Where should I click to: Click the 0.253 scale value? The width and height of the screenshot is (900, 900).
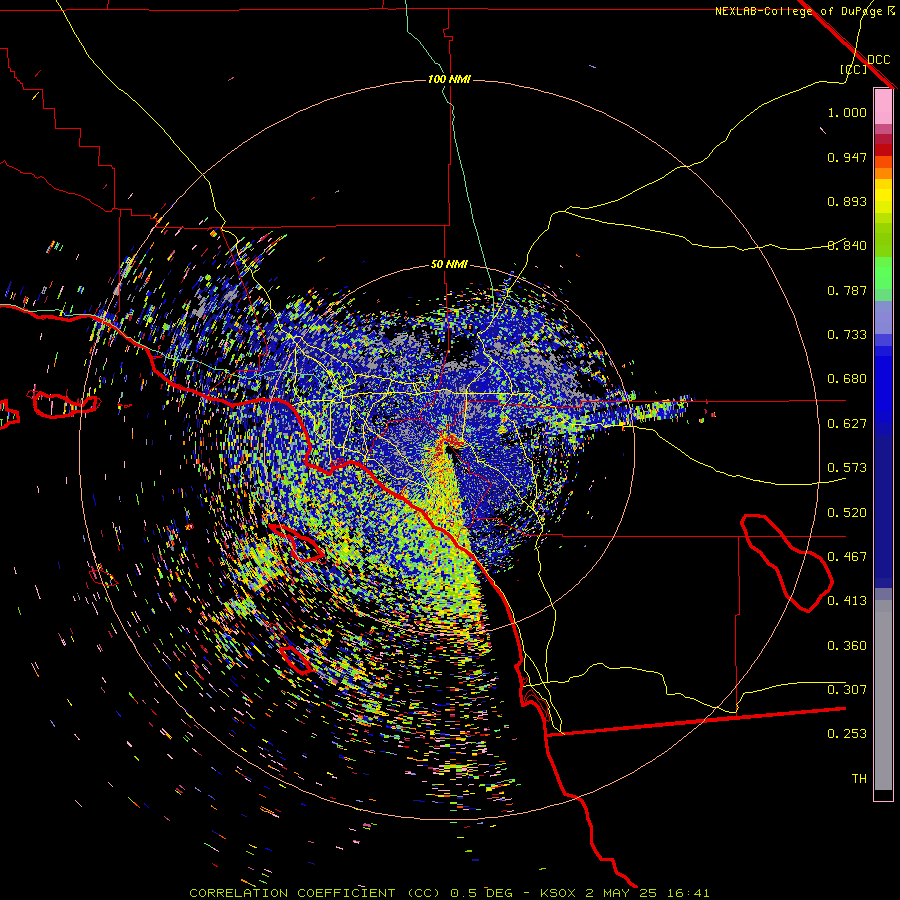point(847,734)
